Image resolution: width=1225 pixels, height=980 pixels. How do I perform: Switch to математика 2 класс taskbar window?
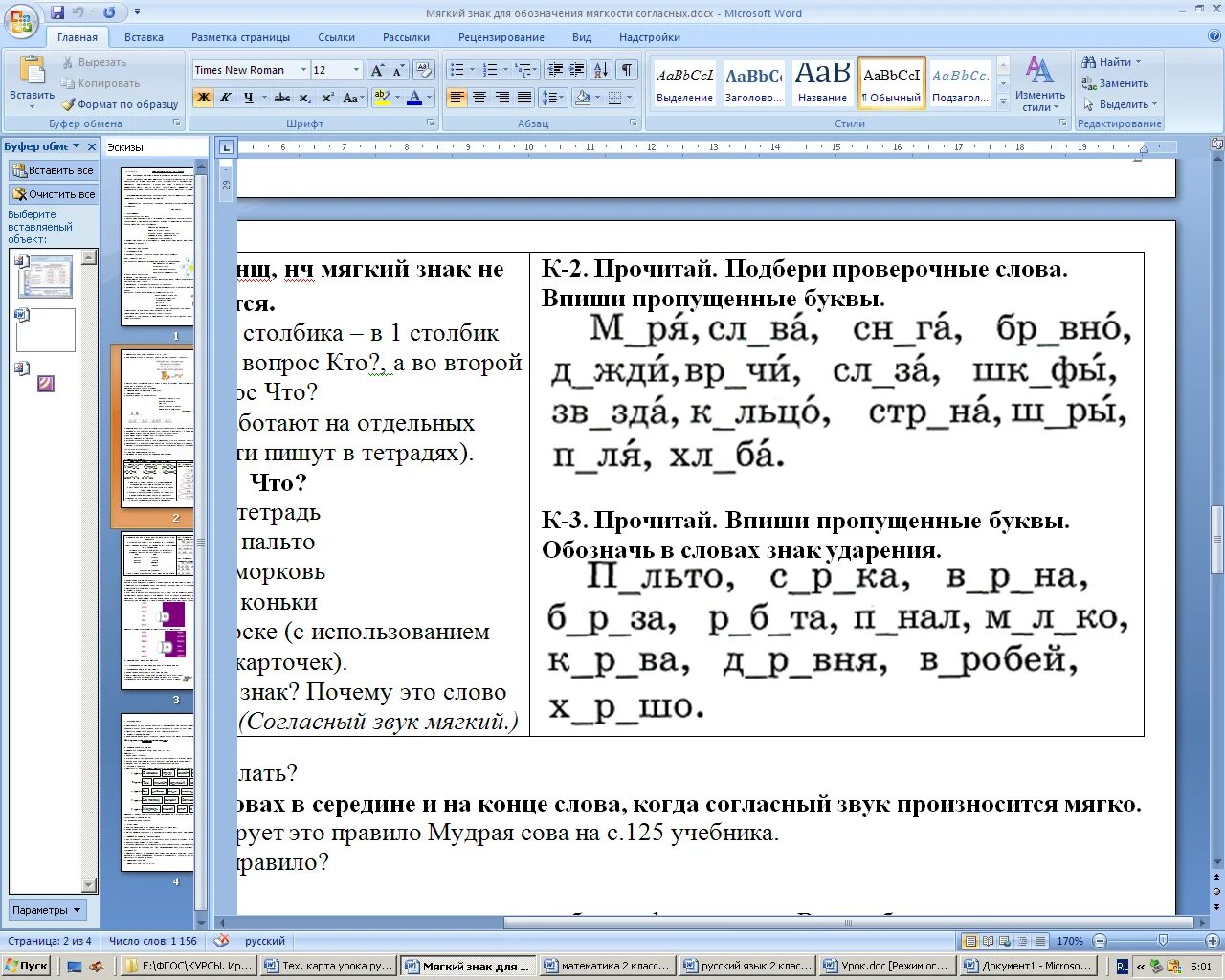coord(608,966)
